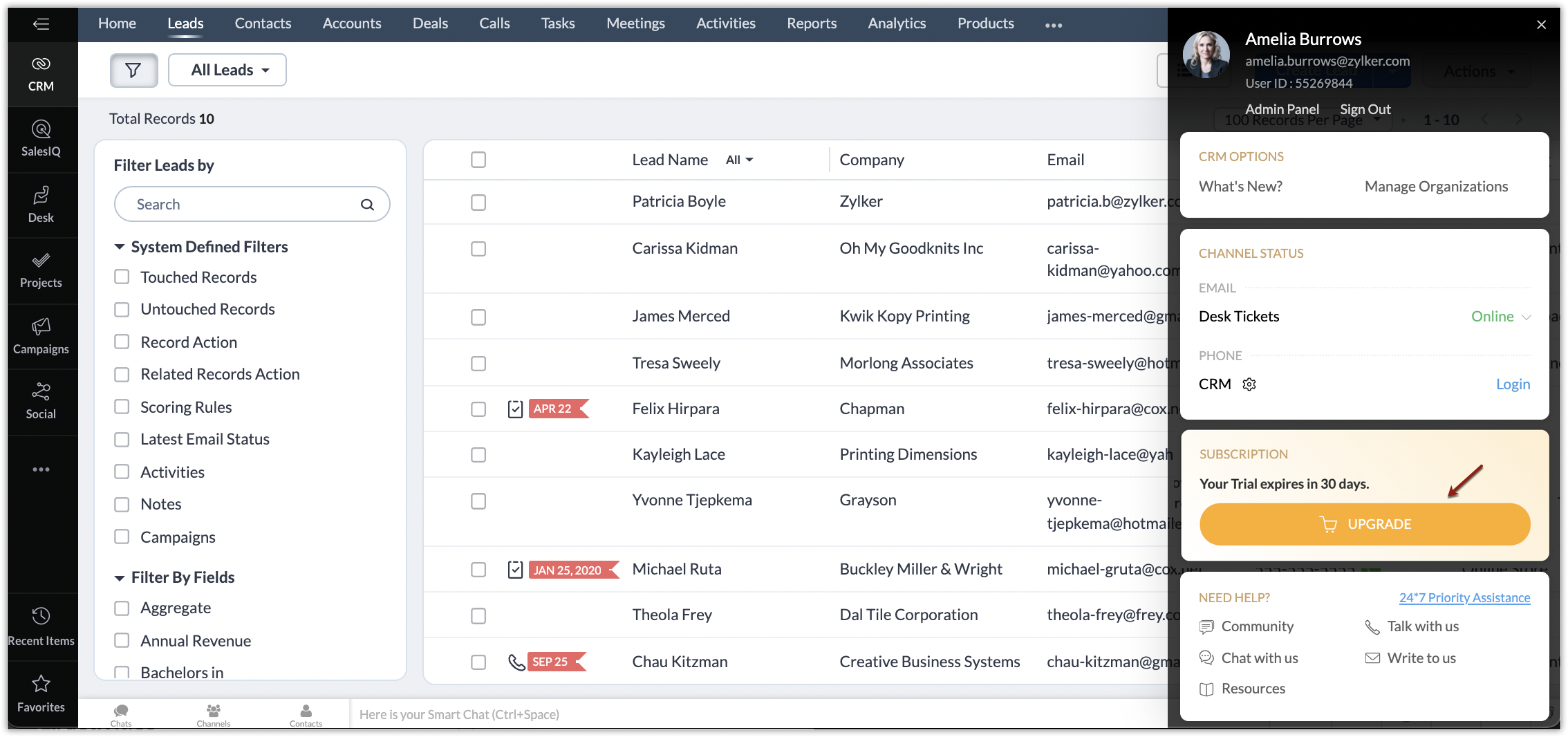Screen dimensions: 1568x737
Task: Open the Carissa Kidman lead
Action: point(684,248)
